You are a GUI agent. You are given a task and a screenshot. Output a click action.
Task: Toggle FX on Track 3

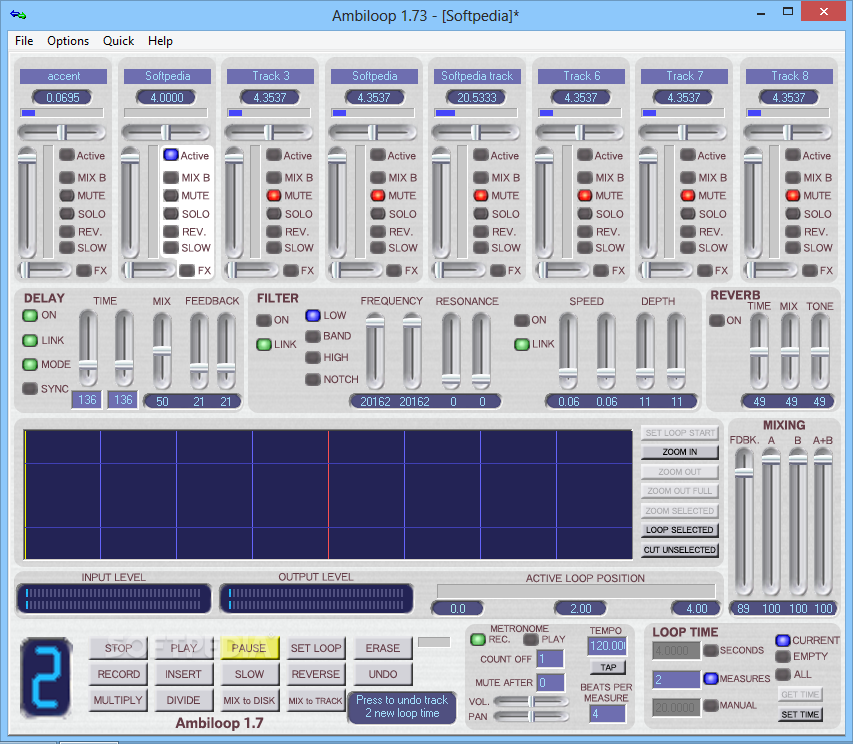(x=291, y=270)
